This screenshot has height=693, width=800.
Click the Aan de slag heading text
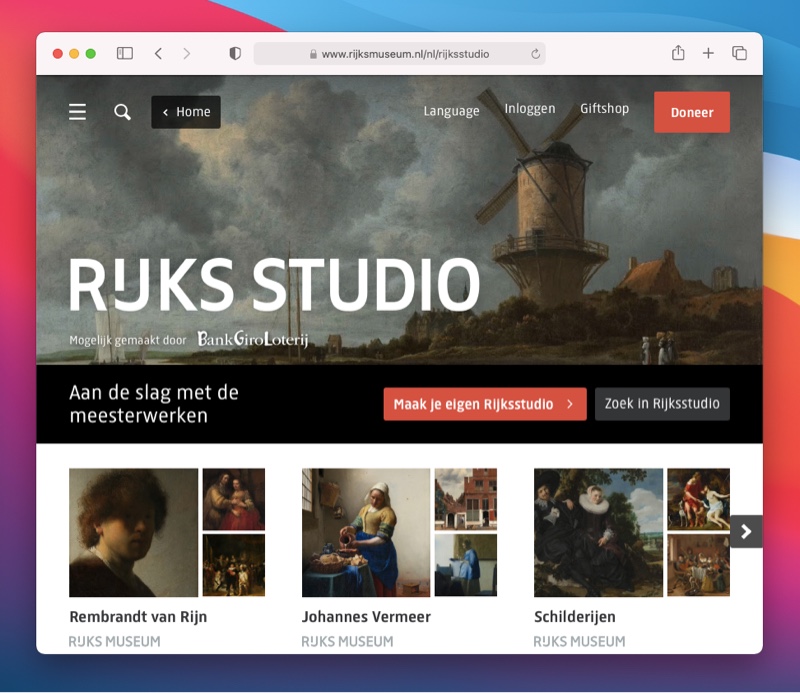(154, 404)
